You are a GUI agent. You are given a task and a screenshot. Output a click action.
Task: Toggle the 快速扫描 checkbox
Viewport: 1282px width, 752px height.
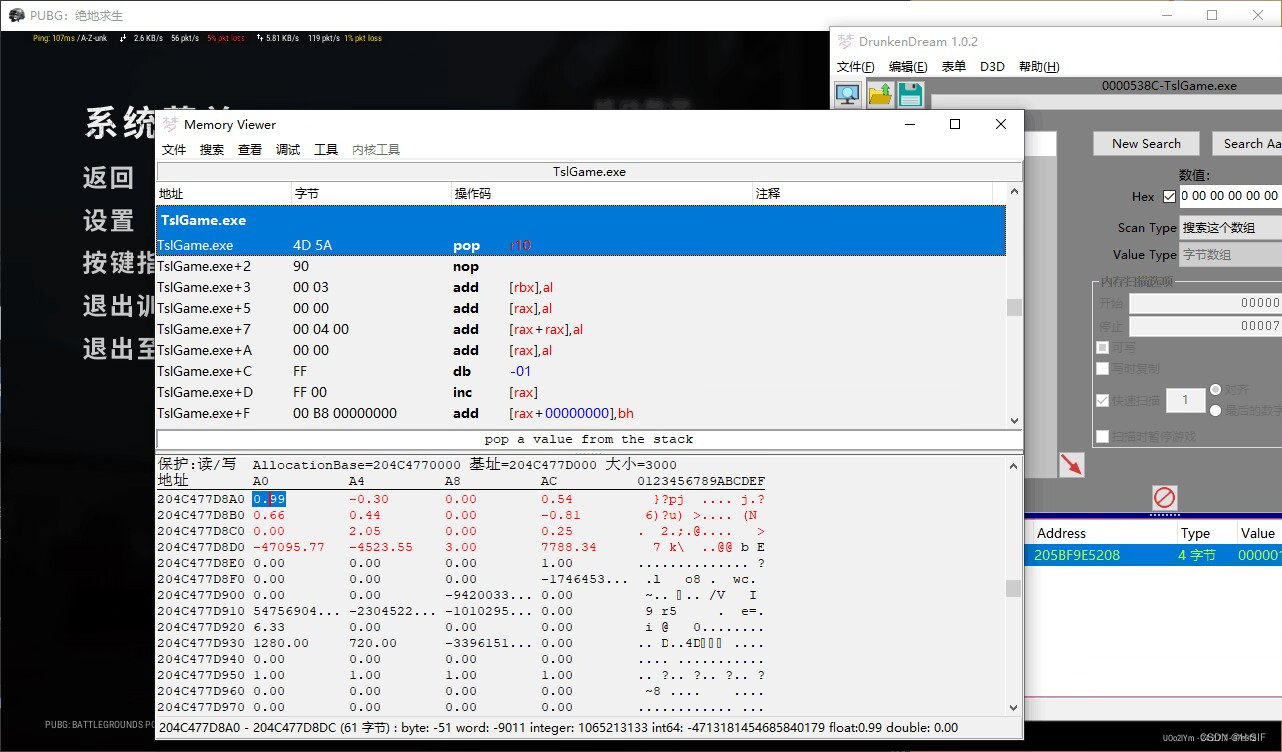point(1102,400)
